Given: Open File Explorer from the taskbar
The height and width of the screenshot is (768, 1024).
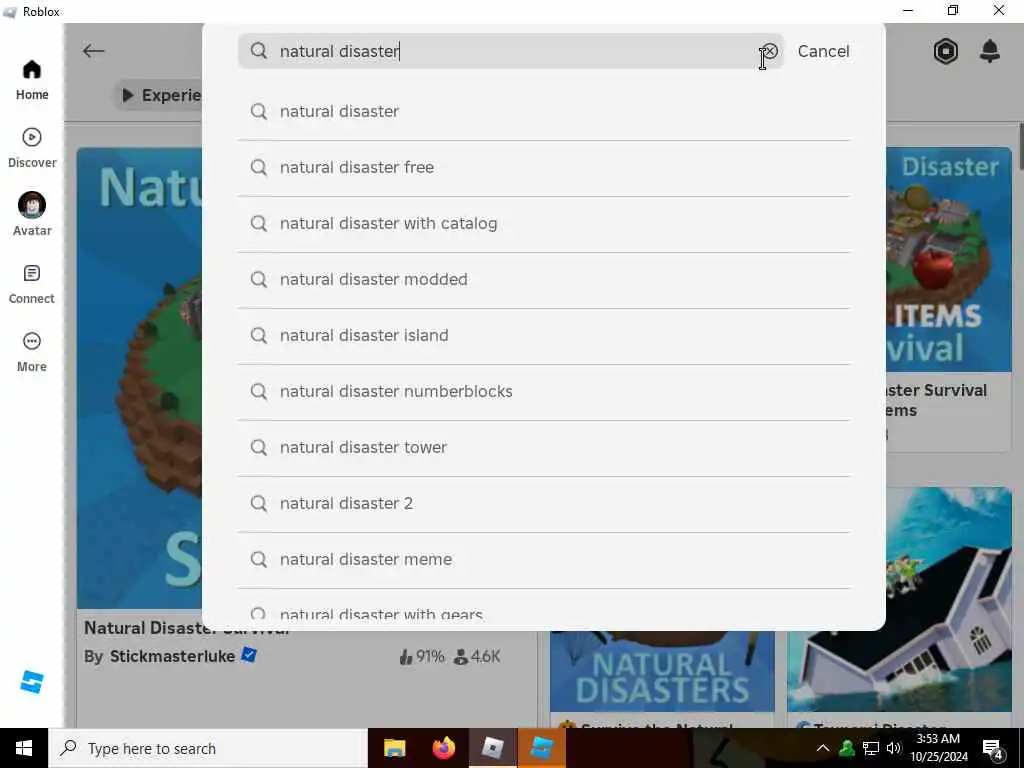Looking at the screenshot, I should [394, 748].
